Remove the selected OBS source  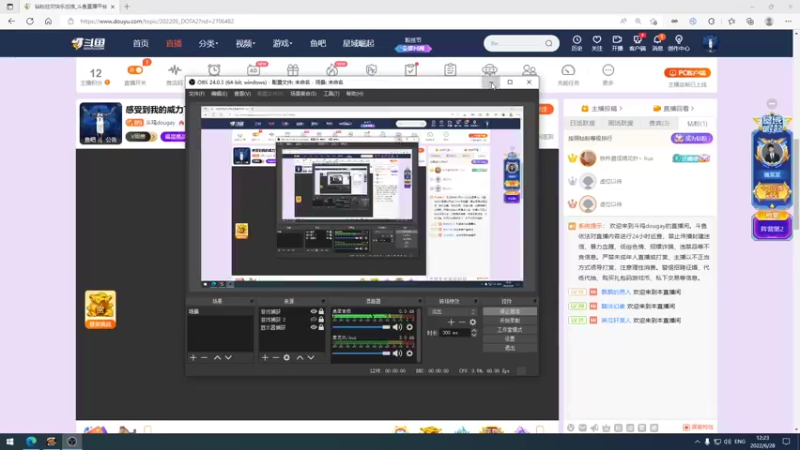276,358
